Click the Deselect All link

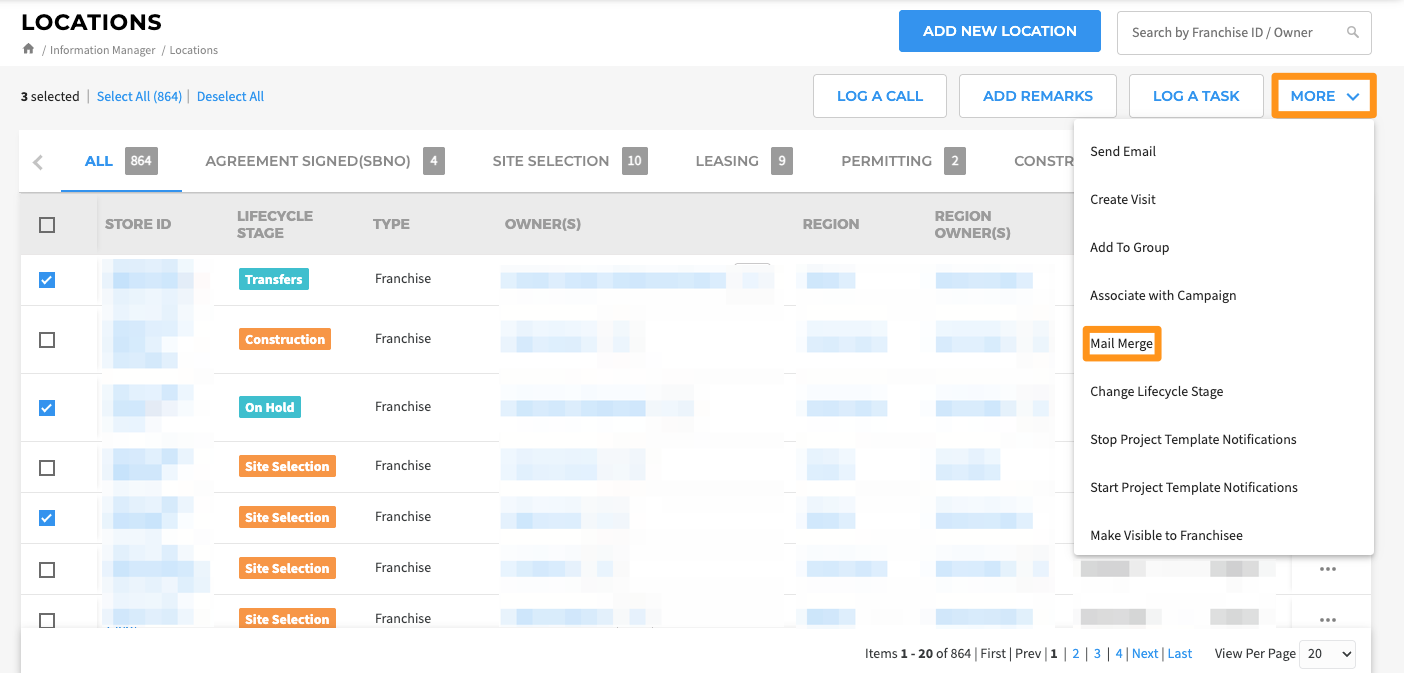point(230,97)
